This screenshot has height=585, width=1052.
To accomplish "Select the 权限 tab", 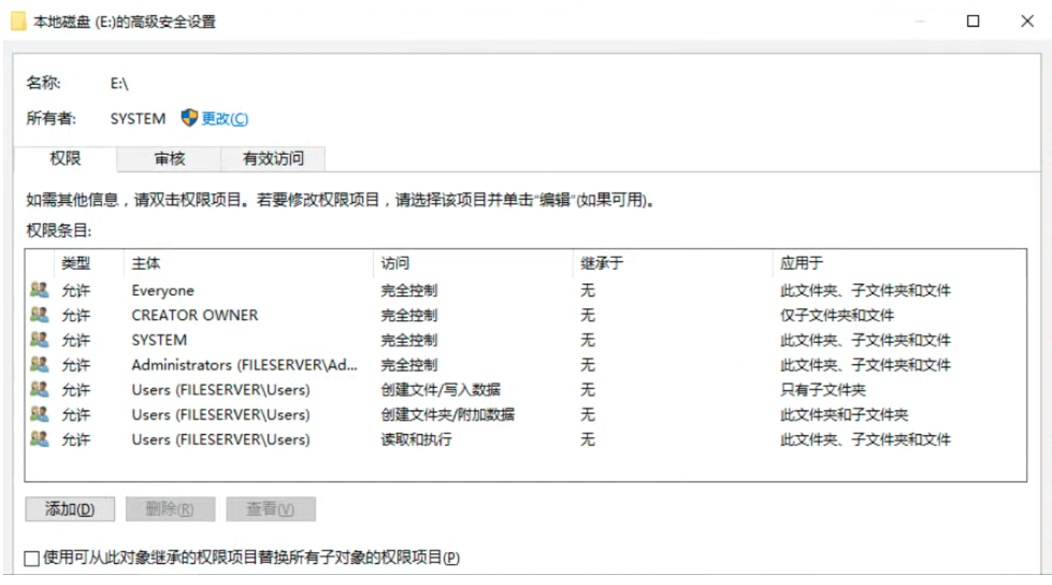I will pyautogui.click(x=65, y=159).
